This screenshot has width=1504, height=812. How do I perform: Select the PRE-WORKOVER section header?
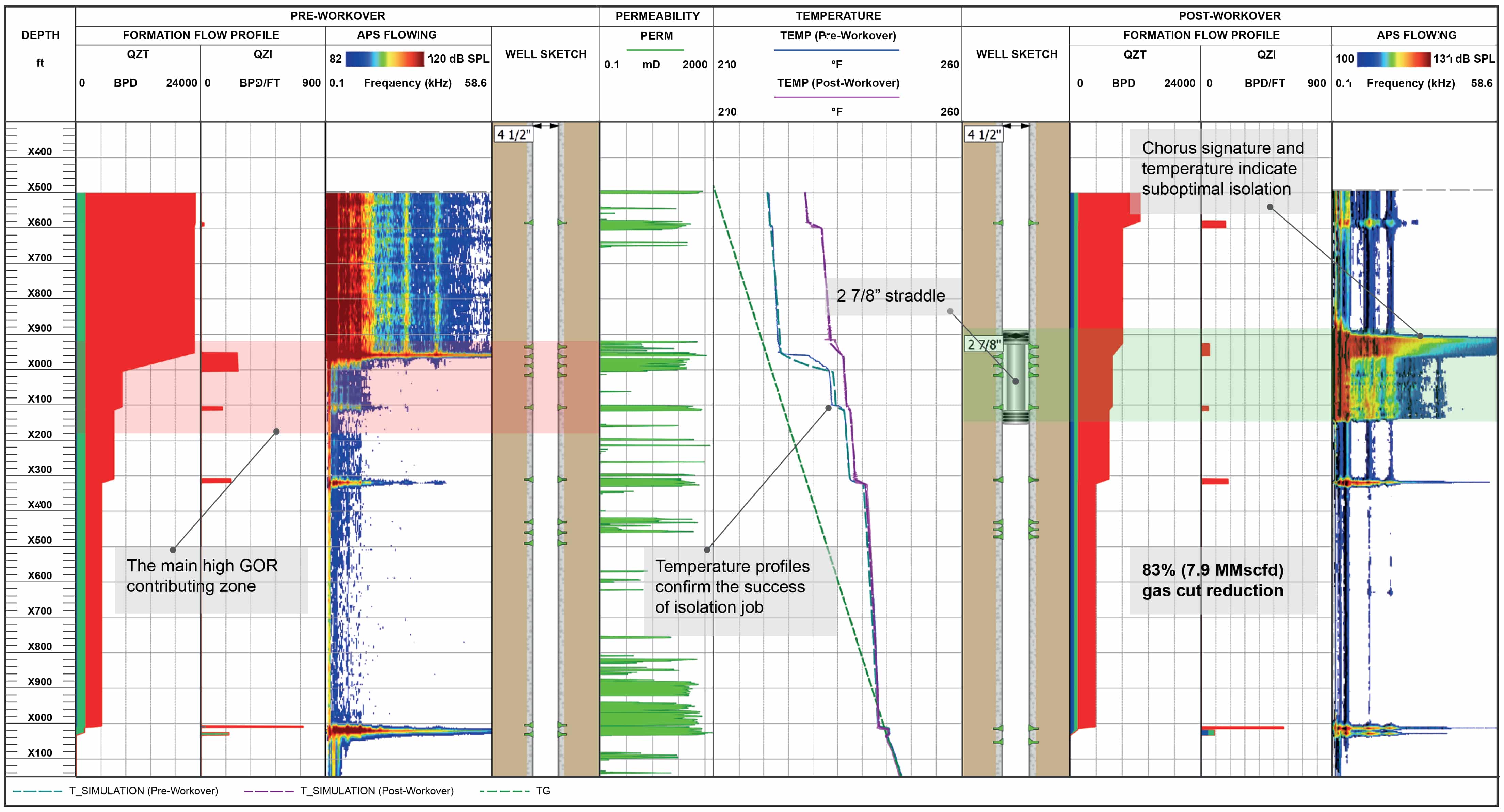pos(337,16)
